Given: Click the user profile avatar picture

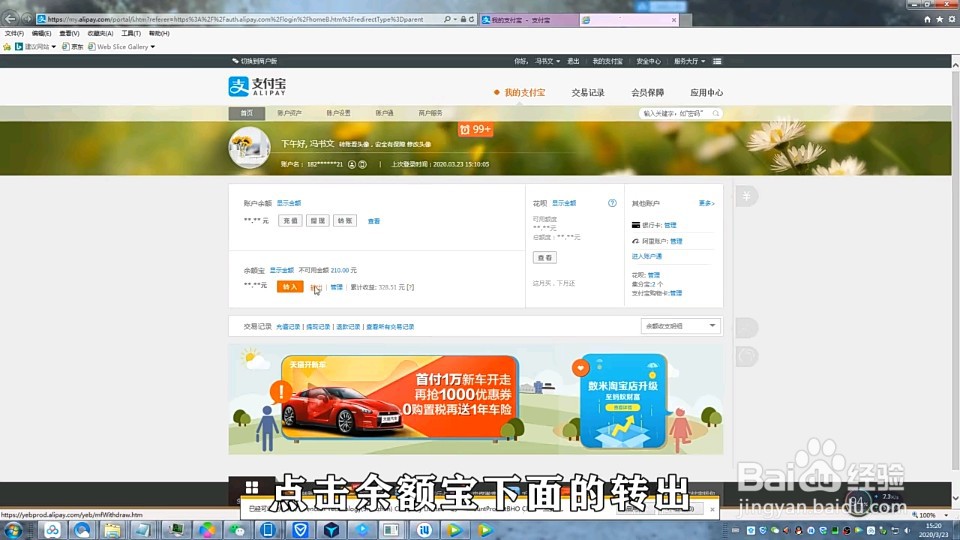Looking at the screenshot, I should pyautogui.click(x=249, y=148).
